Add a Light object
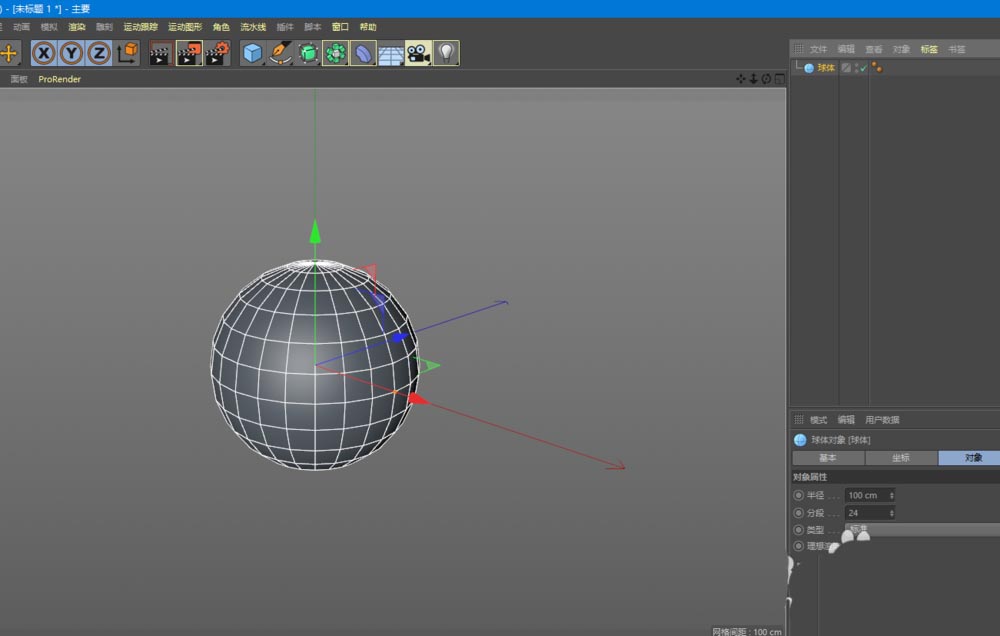 pos(446,54)
